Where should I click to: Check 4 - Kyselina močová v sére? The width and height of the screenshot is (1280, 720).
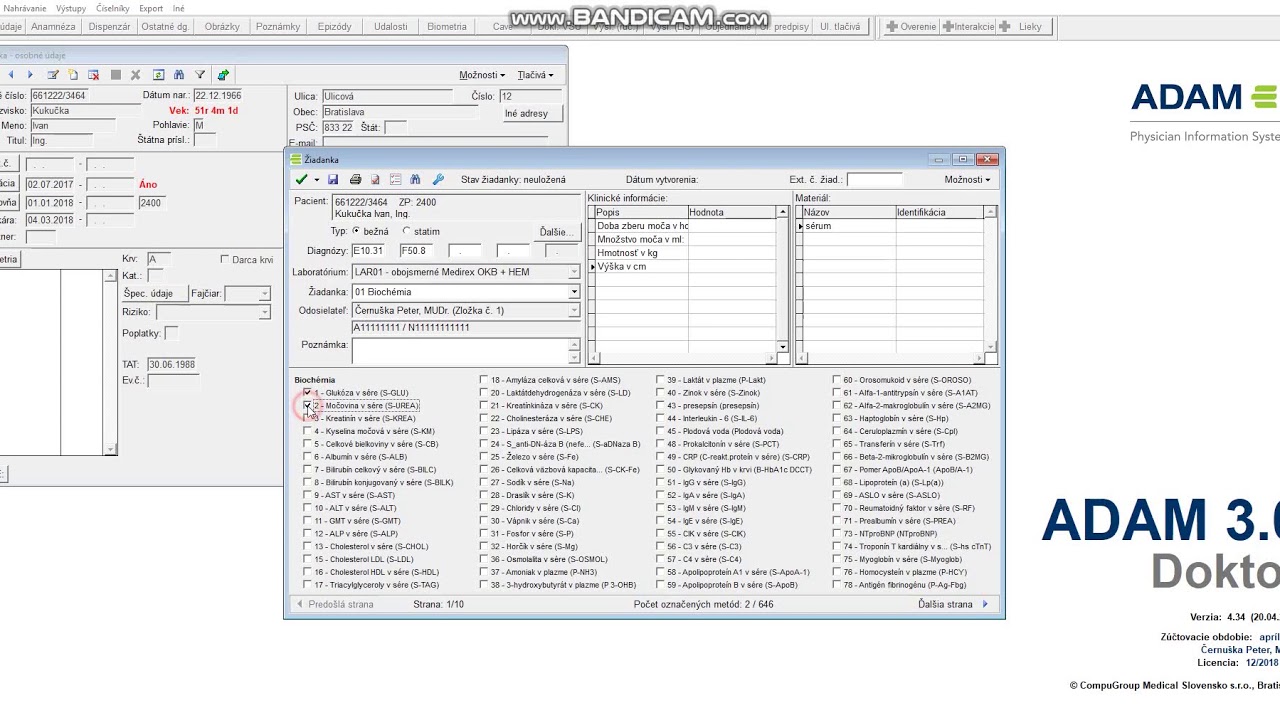[x=308, y=431]
